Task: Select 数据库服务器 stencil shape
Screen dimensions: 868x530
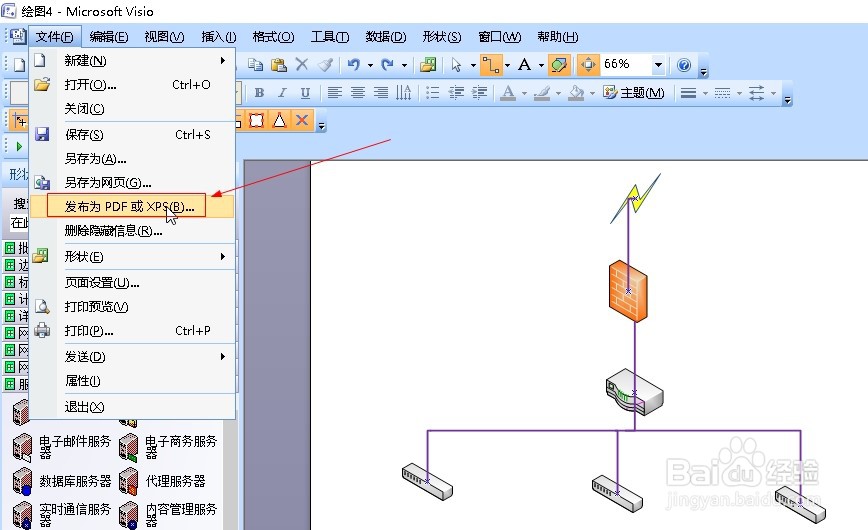Action: point(62,481)
